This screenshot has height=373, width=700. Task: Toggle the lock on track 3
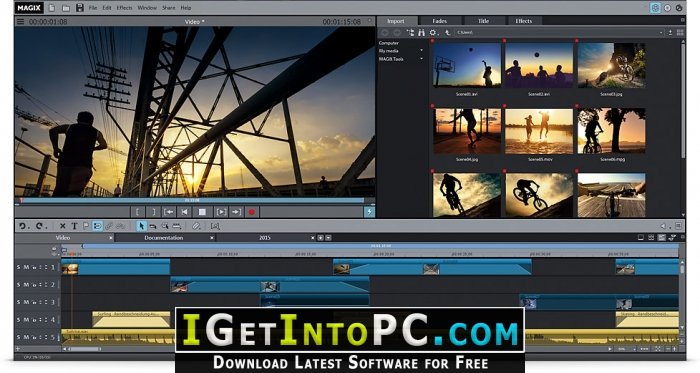click(34, 302)
